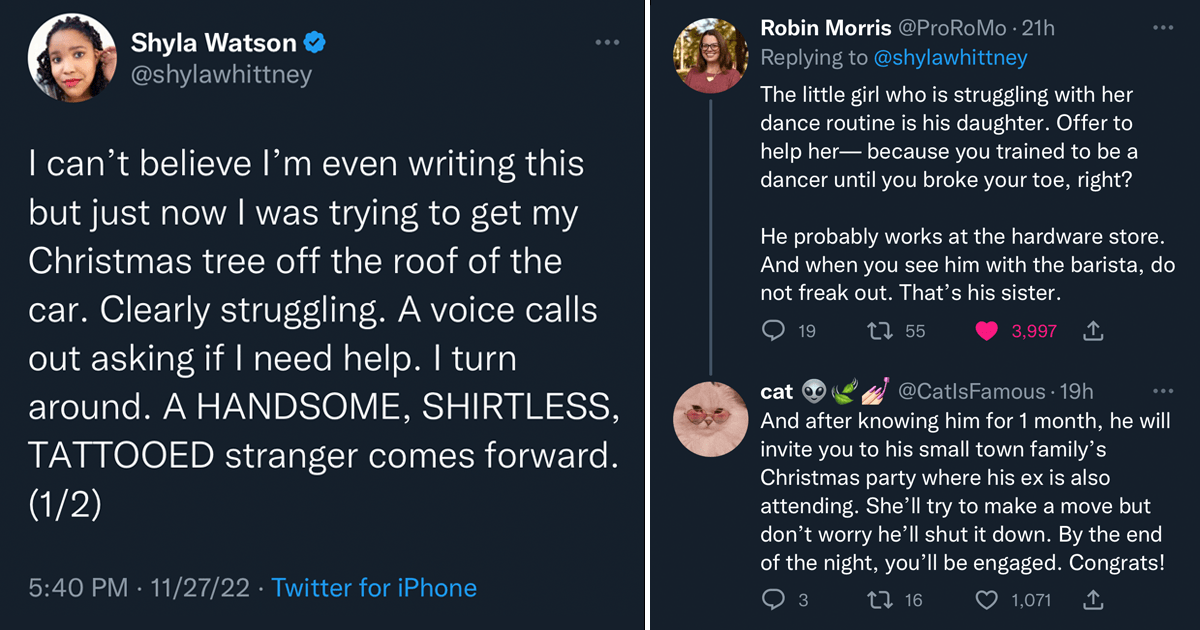Click Shyla Watson's verified badge

click(x=315, y=42)
